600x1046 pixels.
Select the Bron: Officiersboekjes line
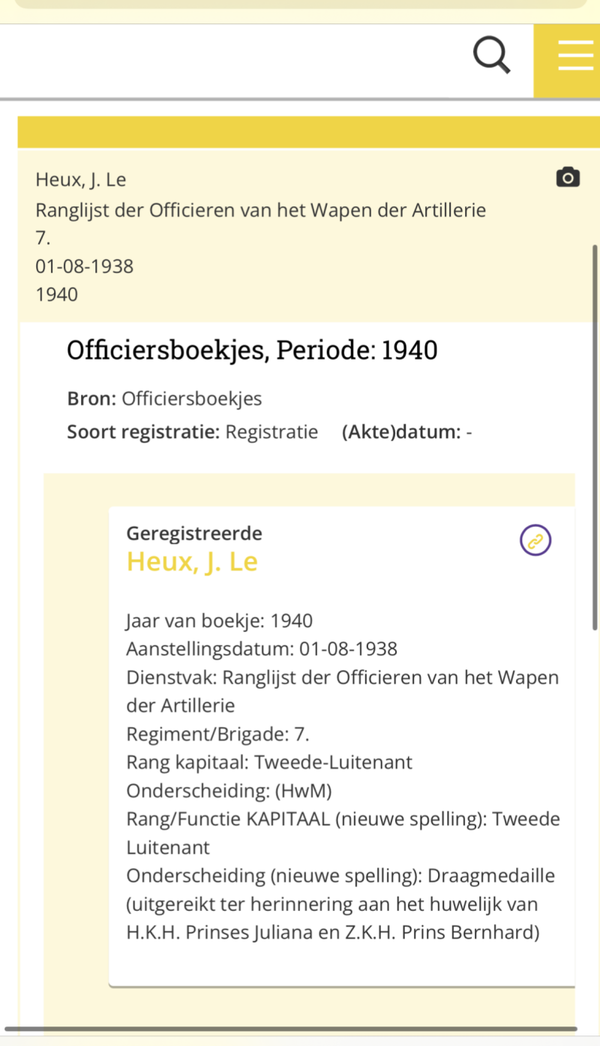[164, 399]
